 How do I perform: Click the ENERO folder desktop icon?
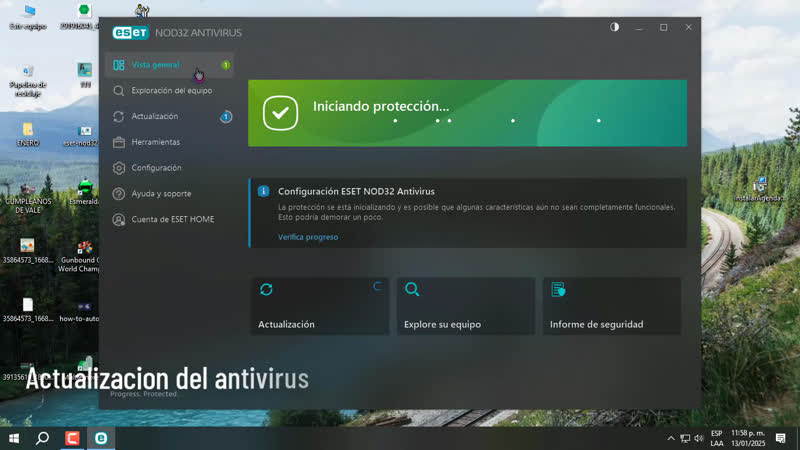(x=28, y=135)
